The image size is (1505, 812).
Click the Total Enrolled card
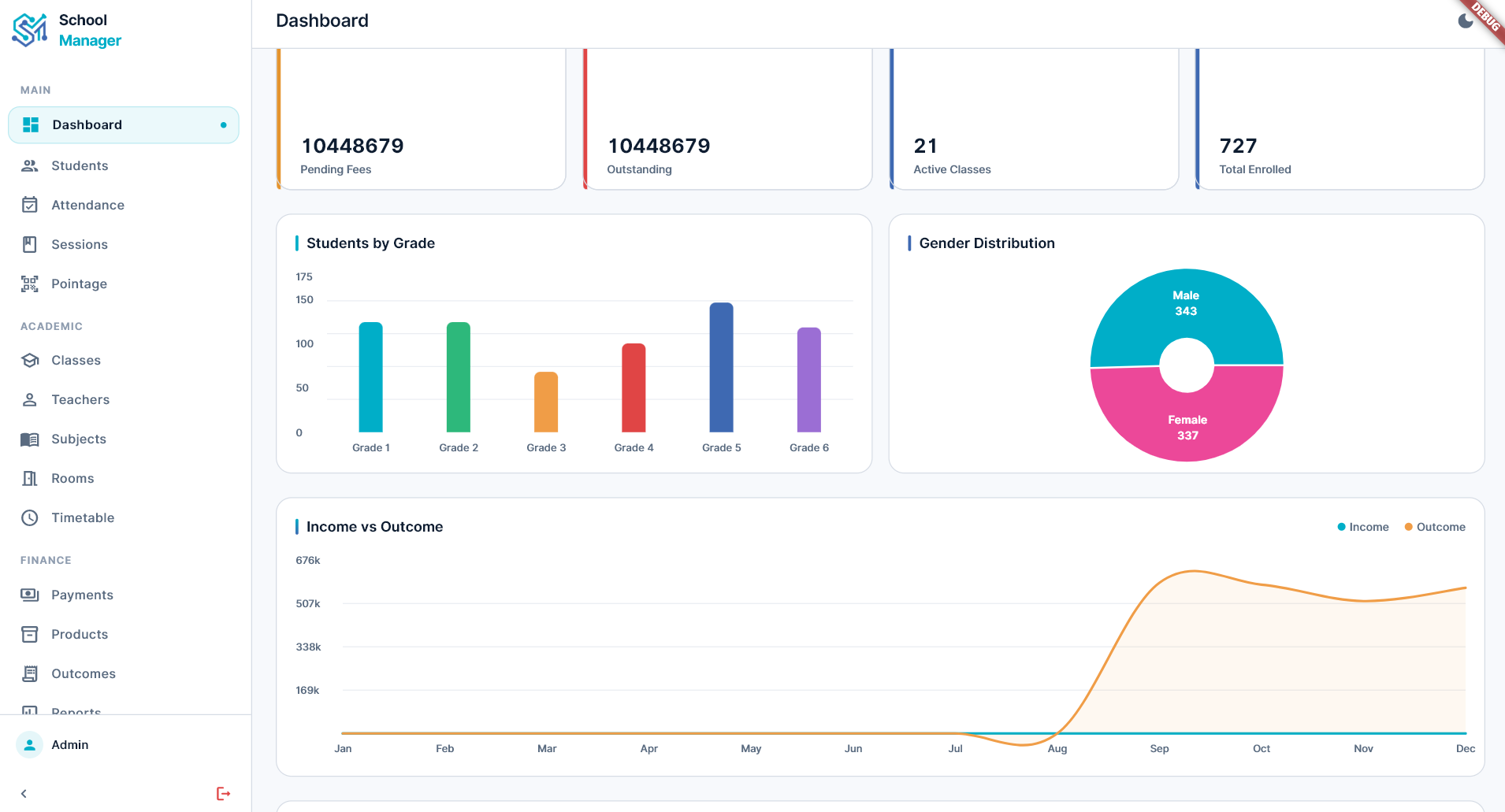[x=1340, y=118]
